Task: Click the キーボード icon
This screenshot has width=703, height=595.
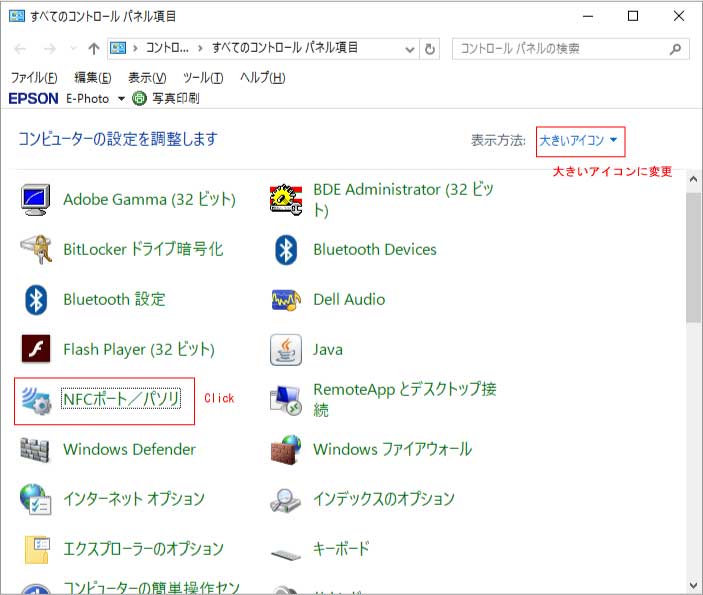Action: coord(286,554)
